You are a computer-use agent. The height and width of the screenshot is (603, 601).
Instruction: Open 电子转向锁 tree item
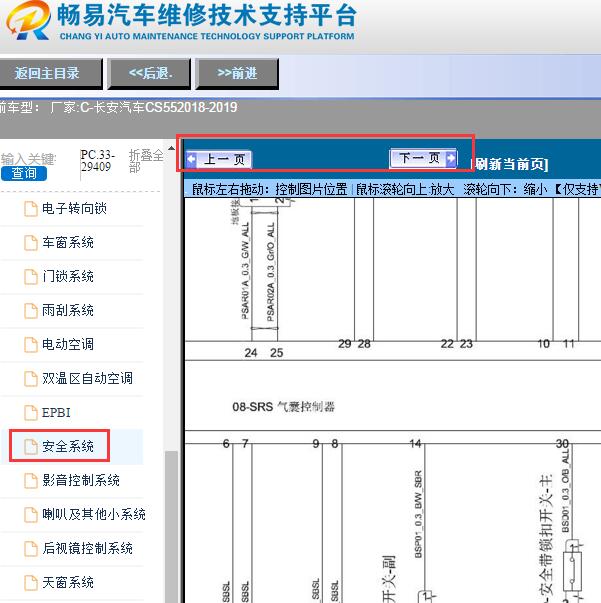(74, 208)
